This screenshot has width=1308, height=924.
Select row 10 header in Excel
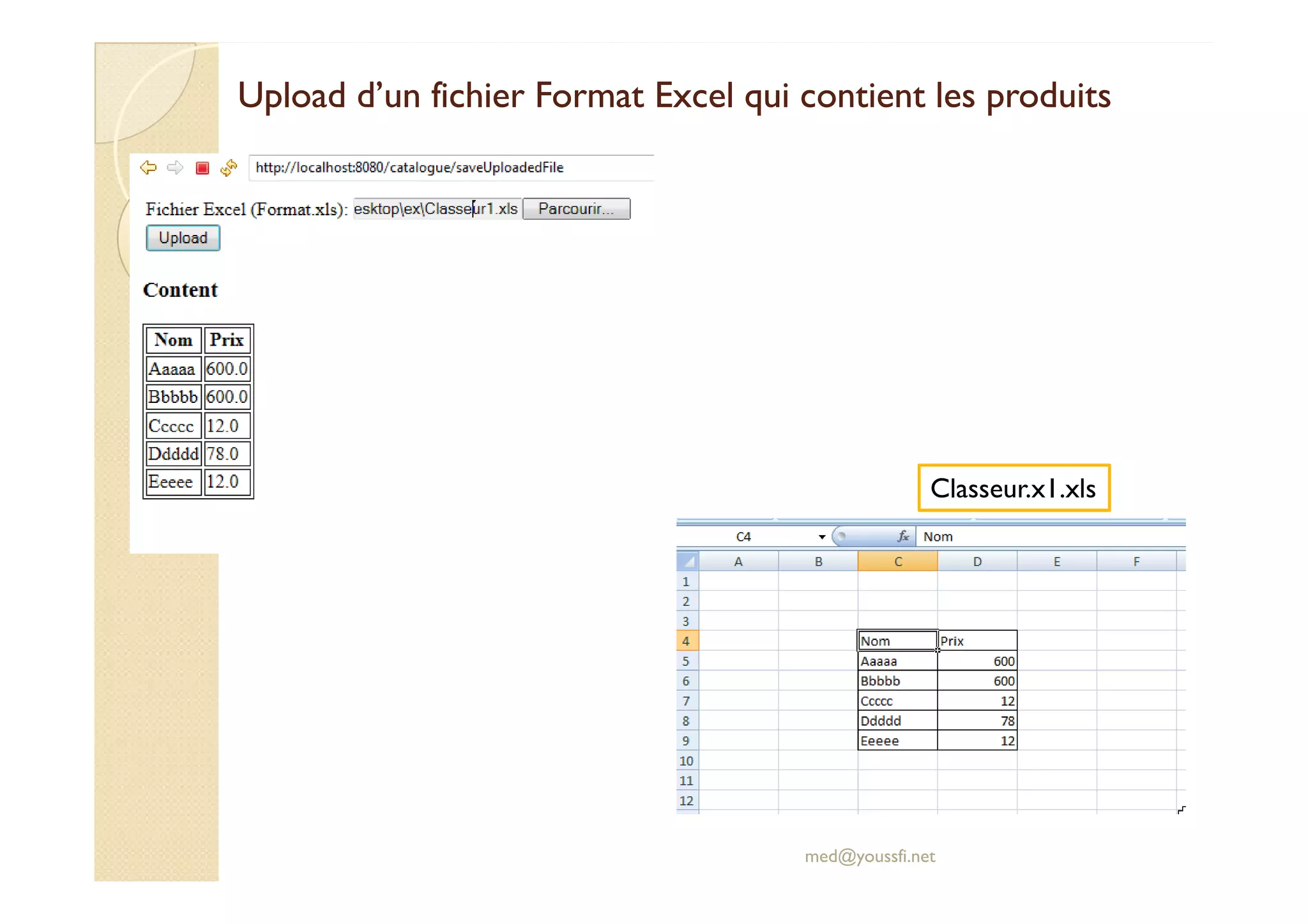pyautogui.click(x=687, y=761)
